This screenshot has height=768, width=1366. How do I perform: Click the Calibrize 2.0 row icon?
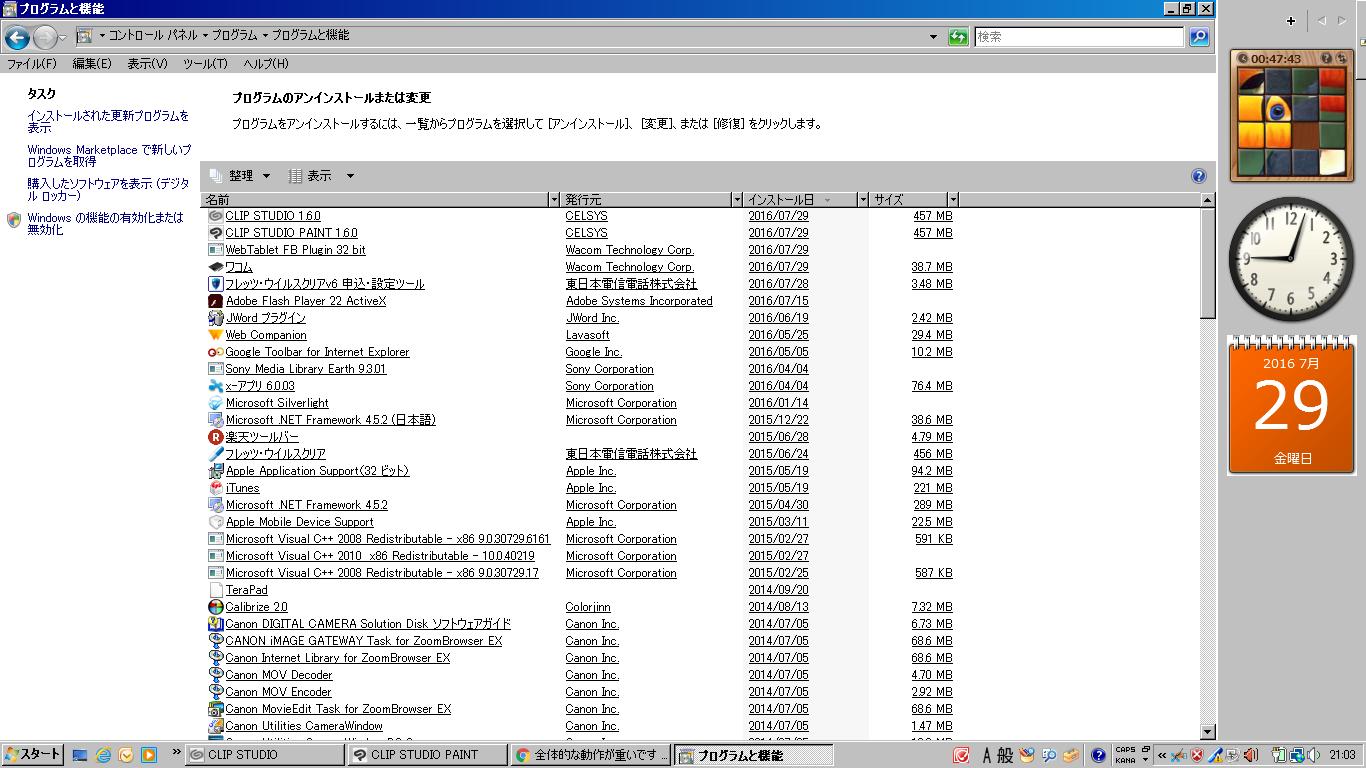click(x=215, y=607)
